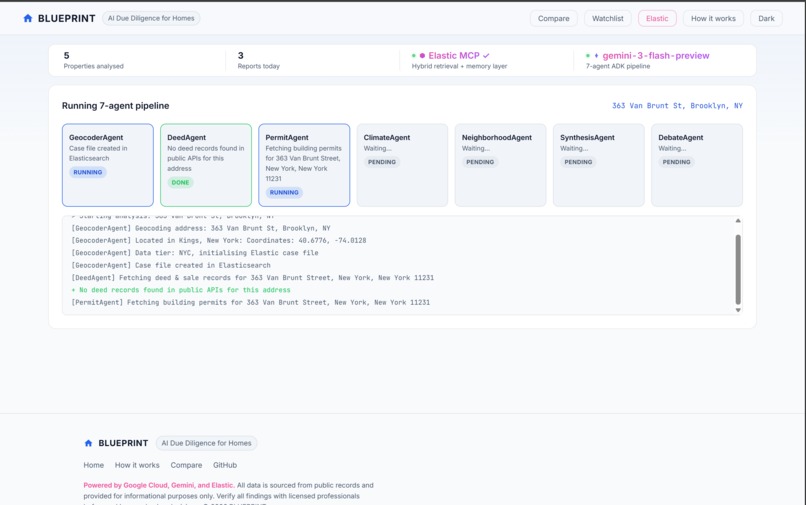Select the ClimateAgent card
Image resolution: width=806 pixels, height=505 pixels.
click(x=402, y=165)
